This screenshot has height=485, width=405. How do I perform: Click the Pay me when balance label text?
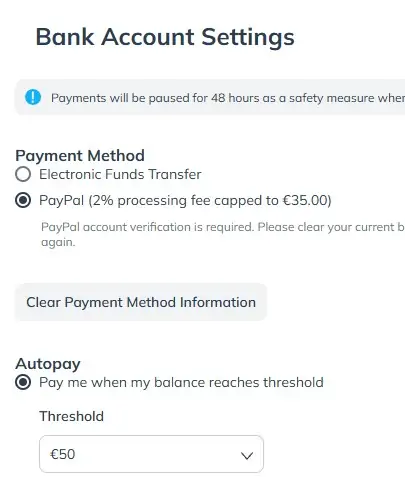click(x=181, y=382)
